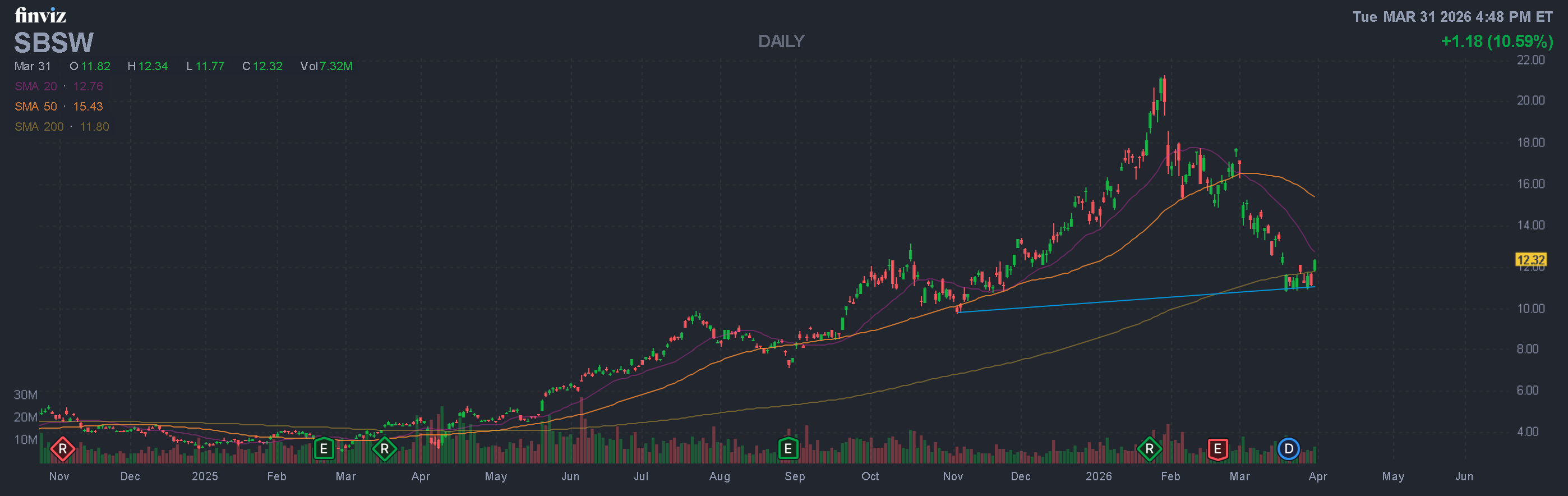Click the red R marker near November 2024
The height and width of the screenshot is (496, 1568).
62,449
